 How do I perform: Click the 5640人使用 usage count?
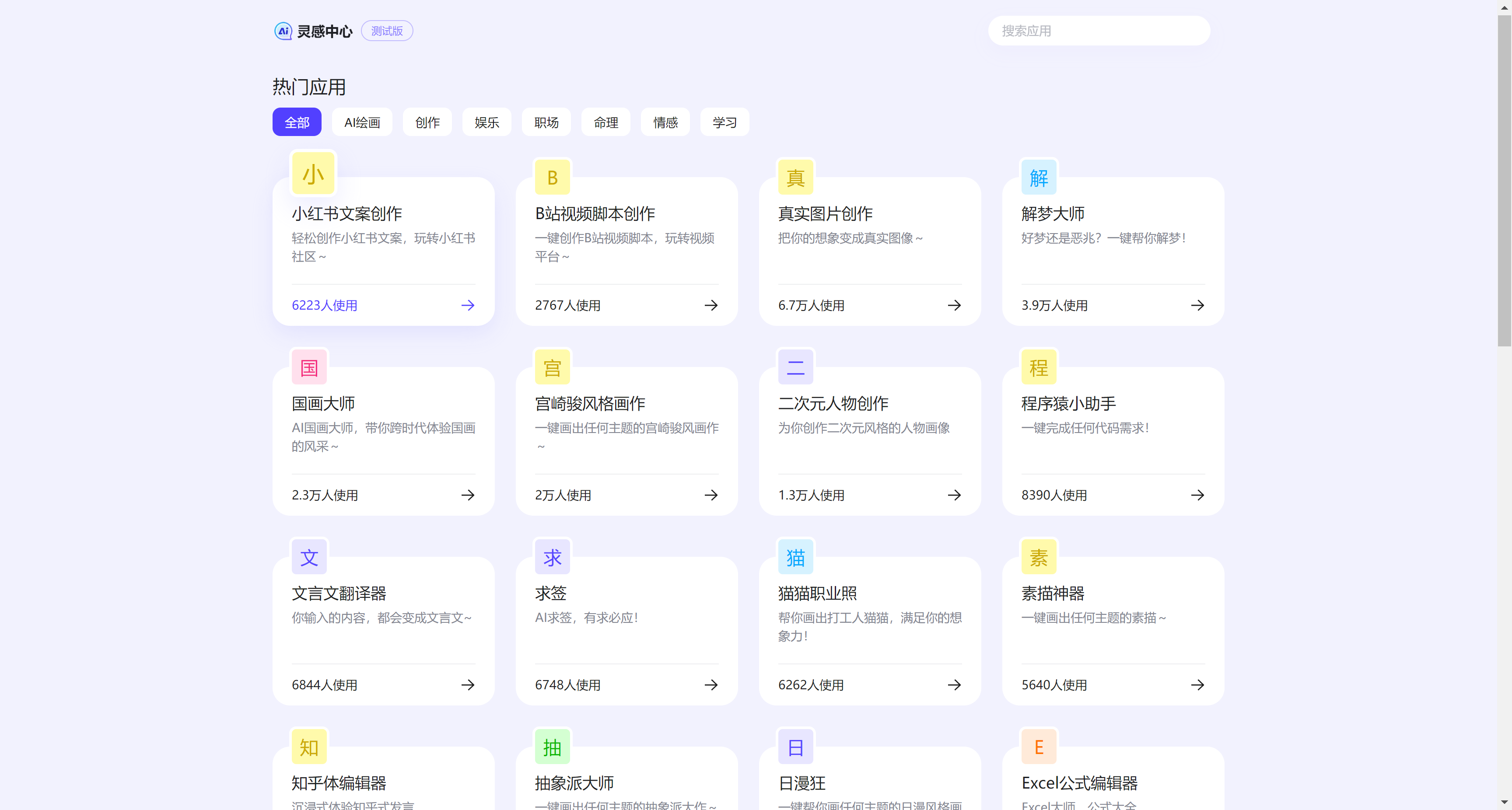pyautogui.click(x=1054, y=685)
